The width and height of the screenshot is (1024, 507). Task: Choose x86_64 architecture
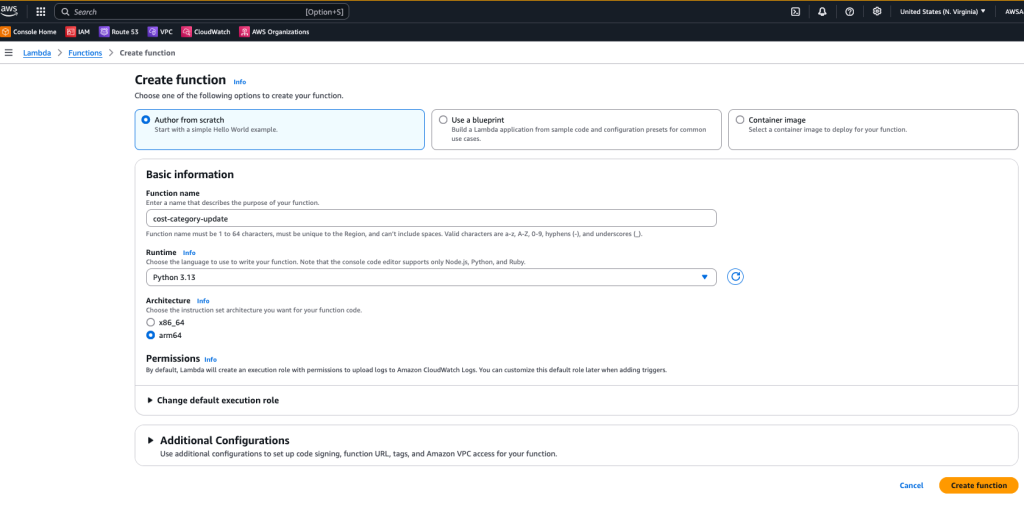[151, 323]
